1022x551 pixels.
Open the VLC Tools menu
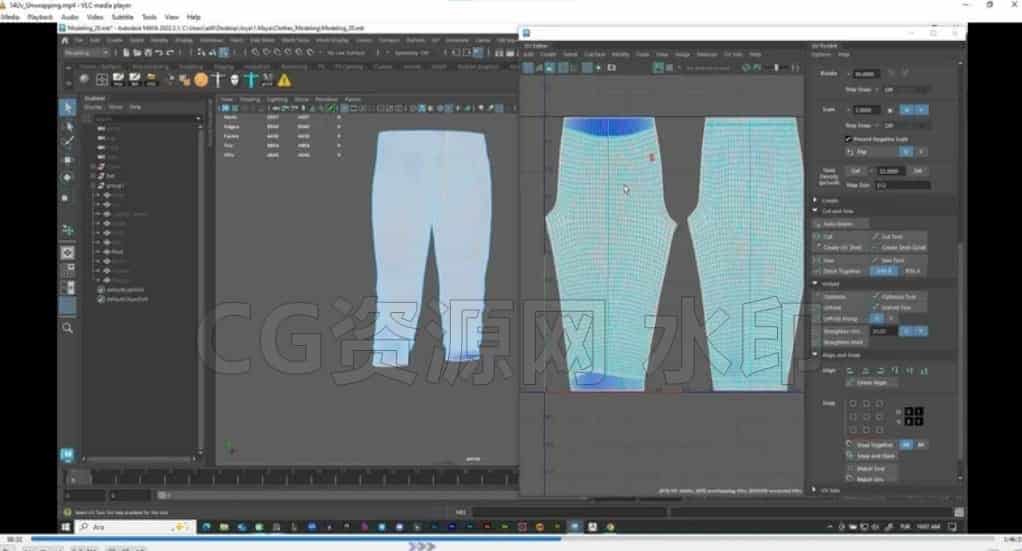(x=149, y=17)
